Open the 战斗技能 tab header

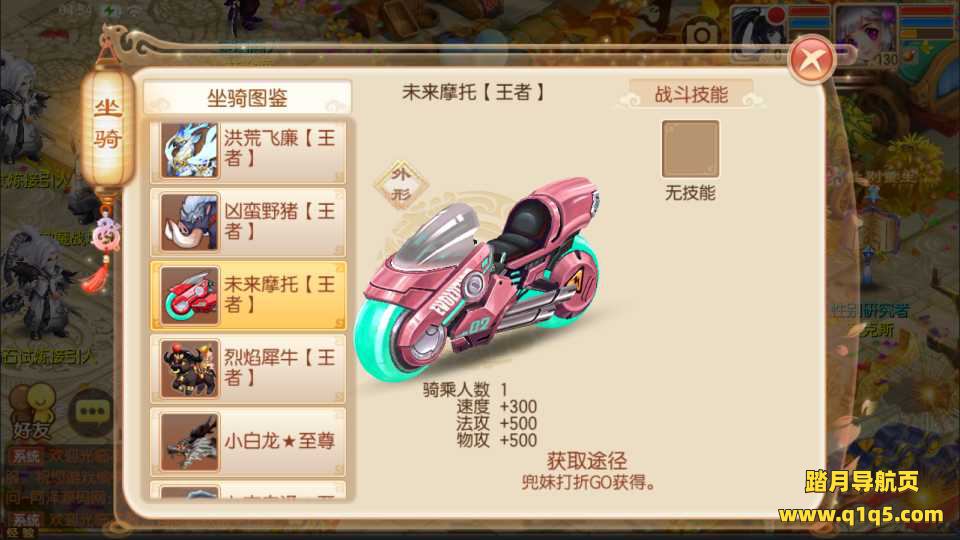(691, 95)
